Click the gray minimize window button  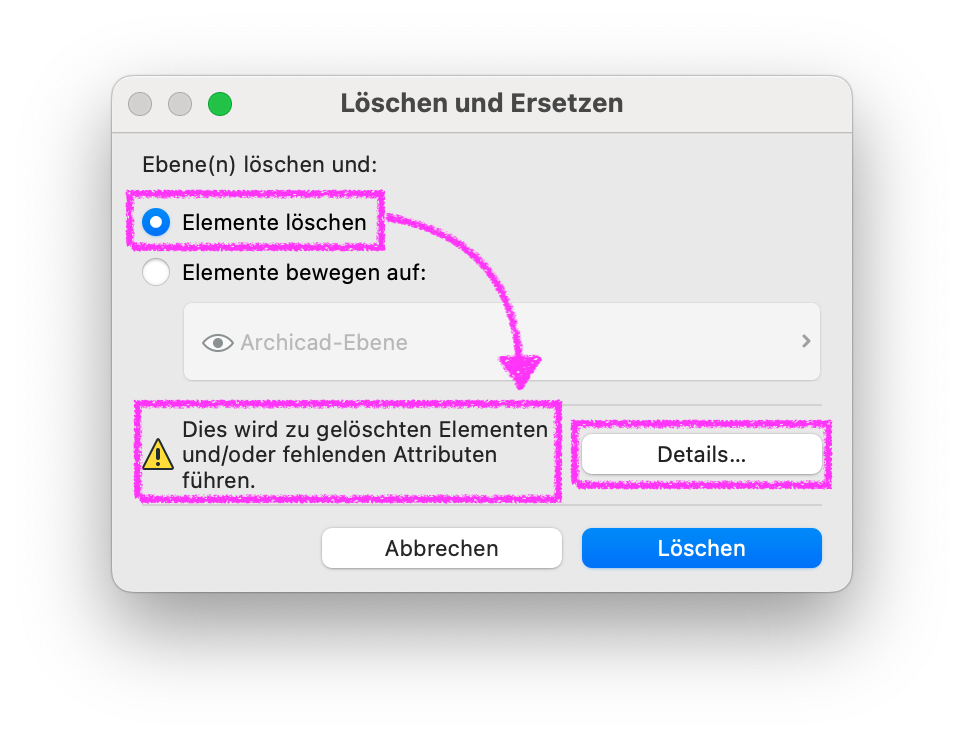click(x=180, y=104)
